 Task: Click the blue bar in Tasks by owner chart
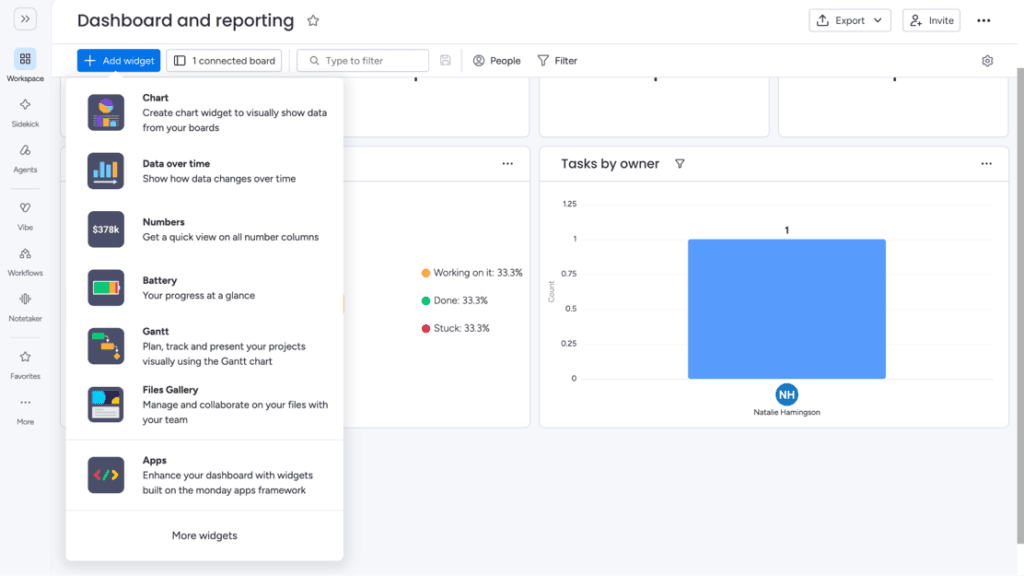coord(786,309)
